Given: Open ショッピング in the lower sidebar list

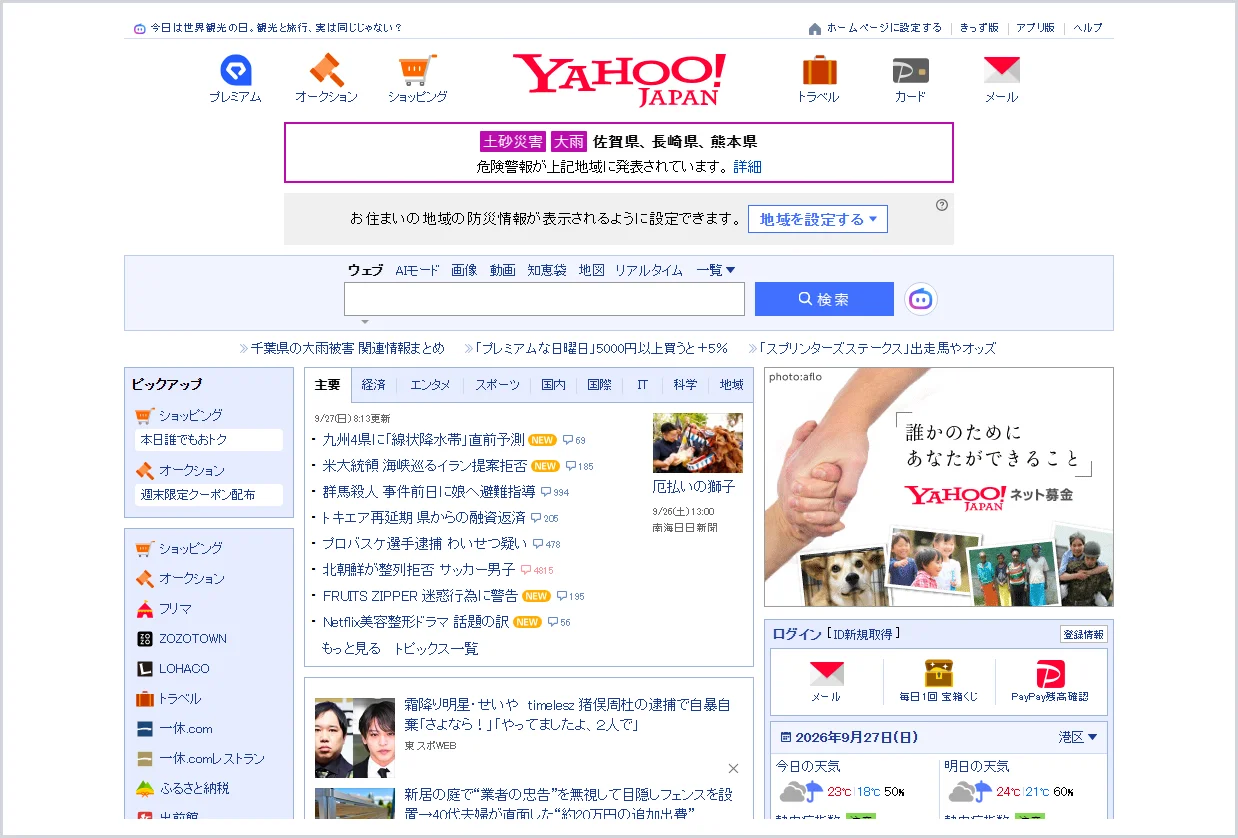Looking at the screenshot, I should pyautogui.click(x=179, y=548).
